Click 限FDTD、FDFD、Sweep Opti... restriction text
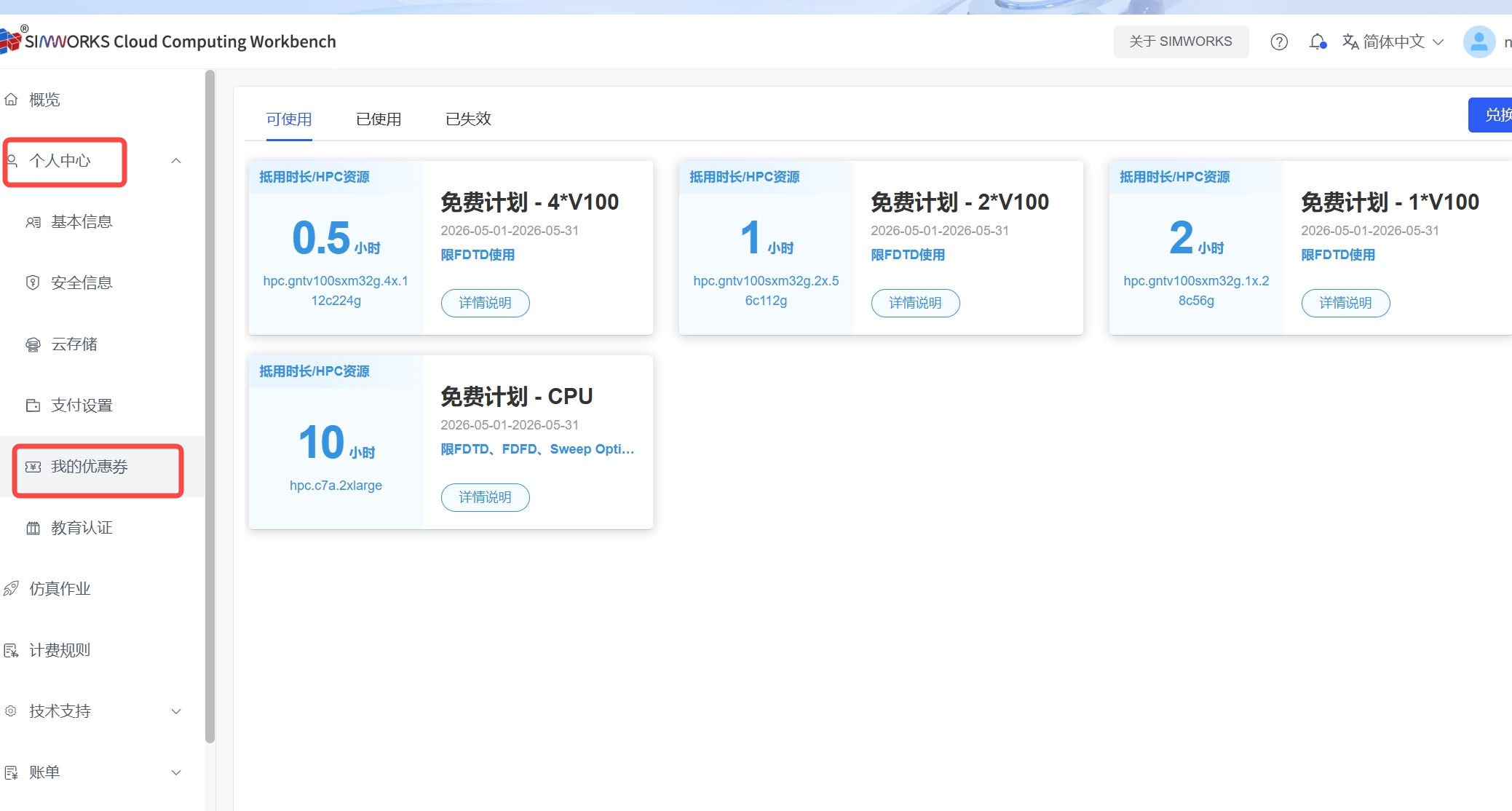 (x=537, y=449)
